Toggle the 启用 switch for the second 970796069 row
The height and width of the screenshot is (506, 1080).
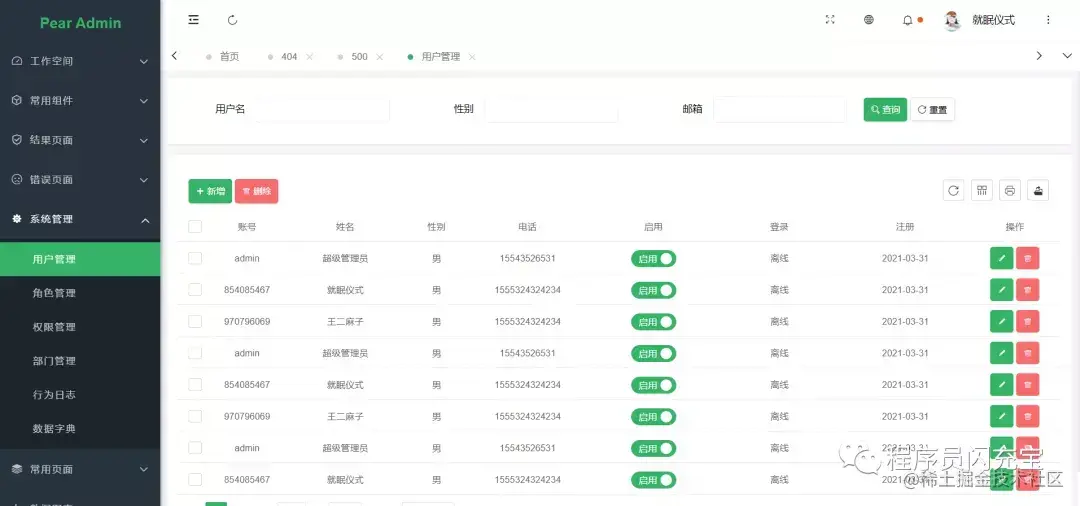pos(654,417)
